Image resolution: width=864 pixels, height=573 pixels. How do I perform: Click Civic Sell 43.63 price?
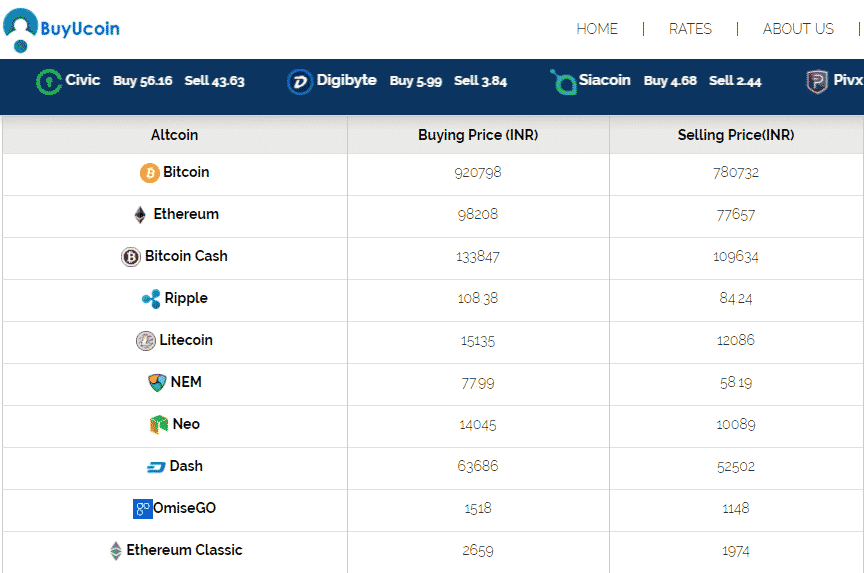pos(214,81)
